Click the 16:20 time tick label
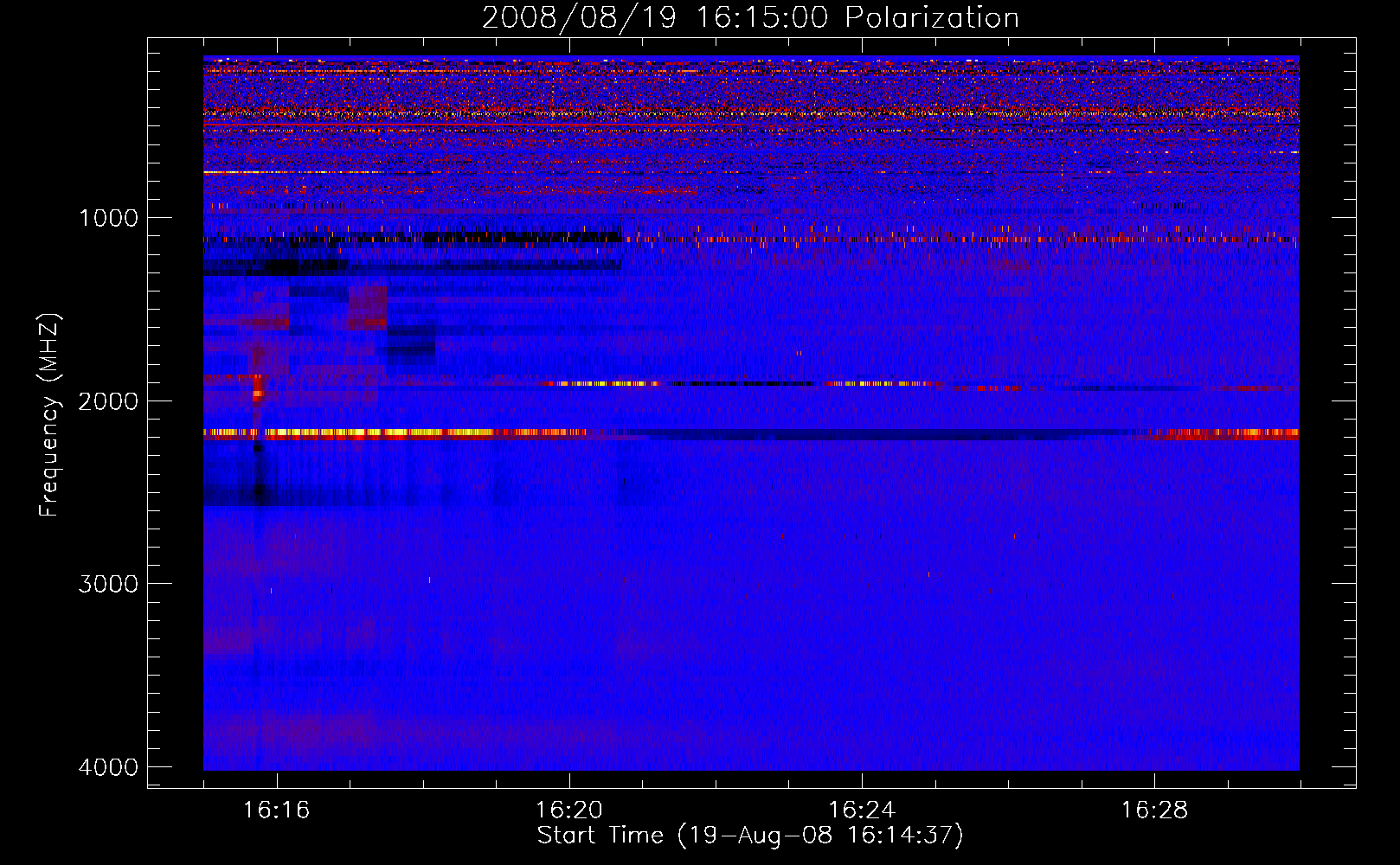Image resolution: width=1400 pixels, height=865 pixels. 569,811
